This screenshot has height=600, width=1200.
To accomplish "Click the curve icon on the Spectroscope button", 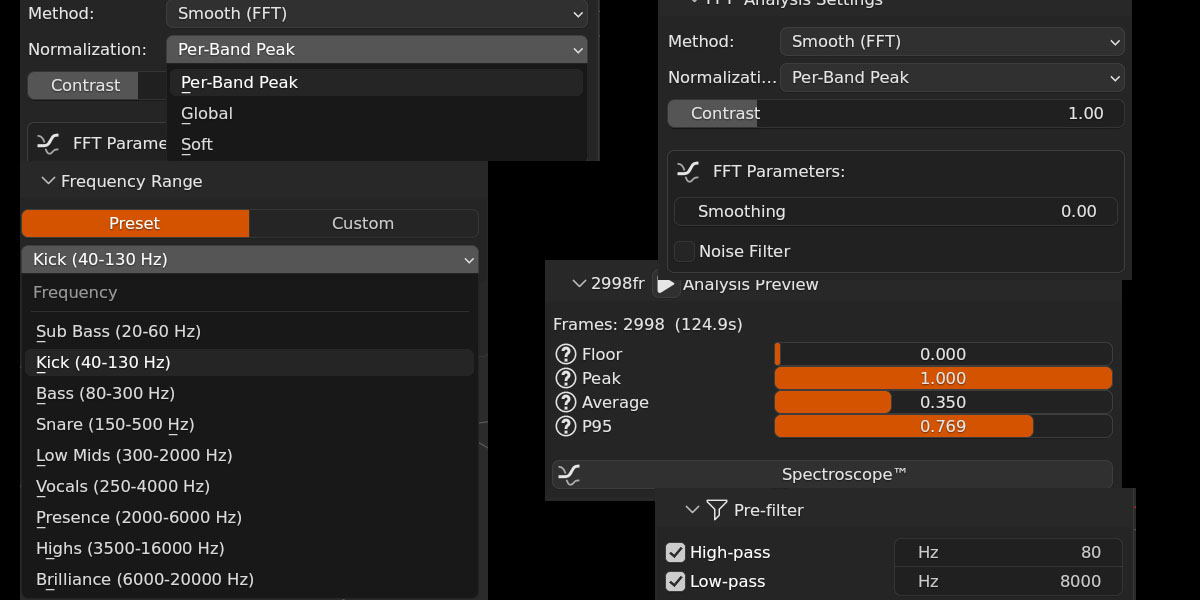I will [x=568, y=474].
